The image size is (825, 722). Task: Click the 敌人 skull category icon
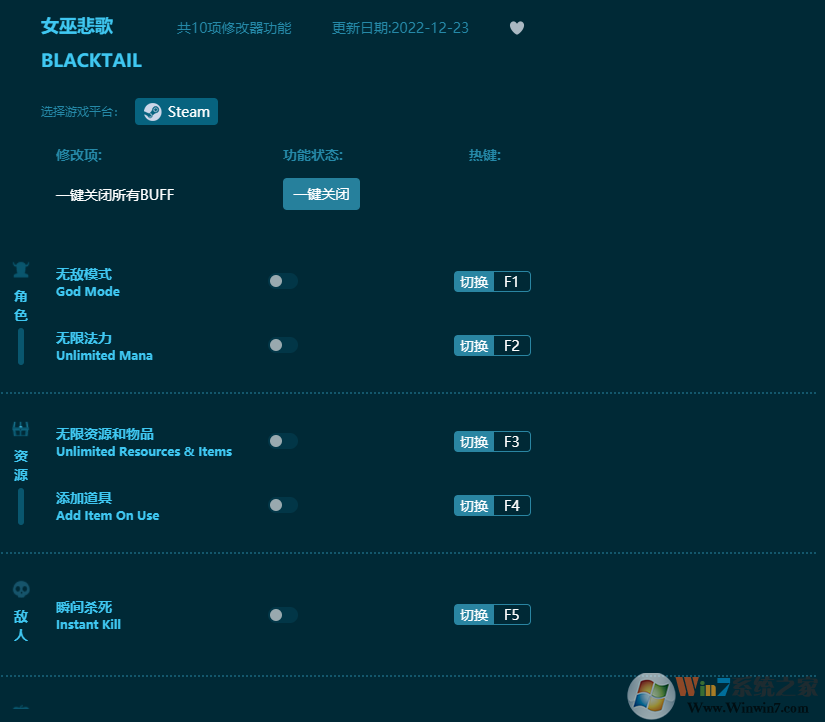[x=21, y=589]
